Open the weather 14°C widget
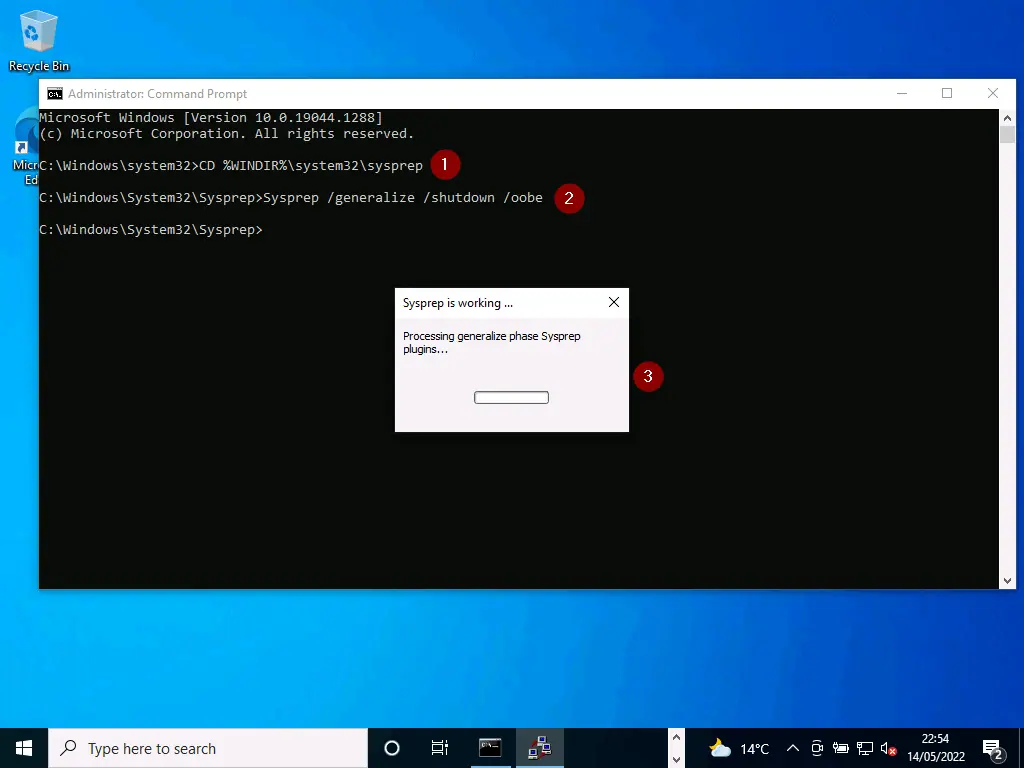1024x768 pixels. (739, 748)
